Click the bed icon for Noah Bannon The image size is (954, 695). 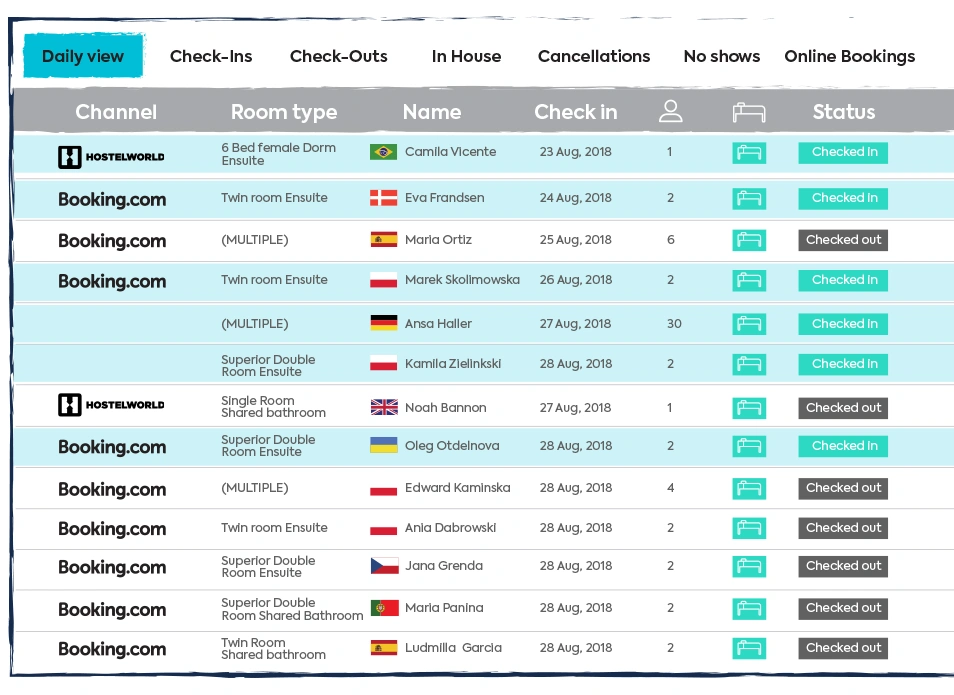click(749, 408)
